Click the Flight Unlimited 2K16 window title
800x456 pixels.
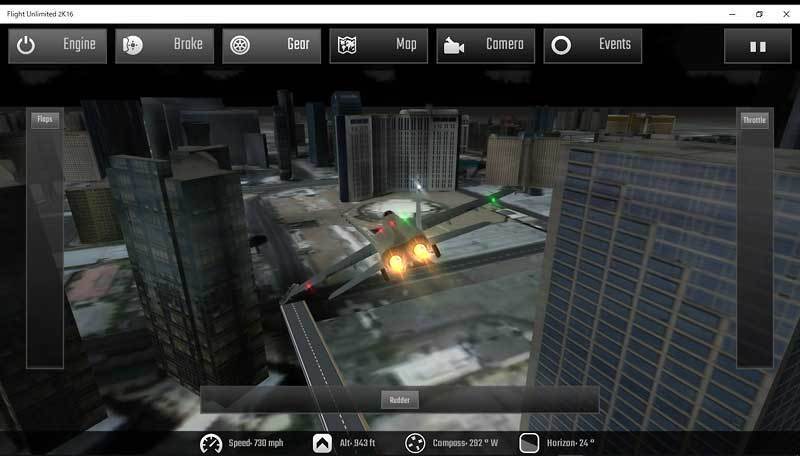(40, 14)
